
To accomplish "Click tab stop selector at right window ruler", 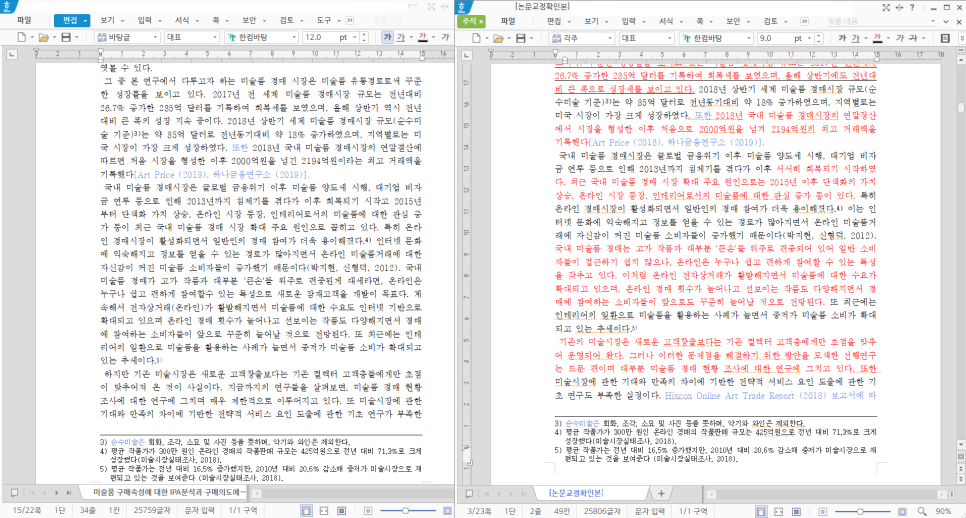I will (x=466, y=55).
